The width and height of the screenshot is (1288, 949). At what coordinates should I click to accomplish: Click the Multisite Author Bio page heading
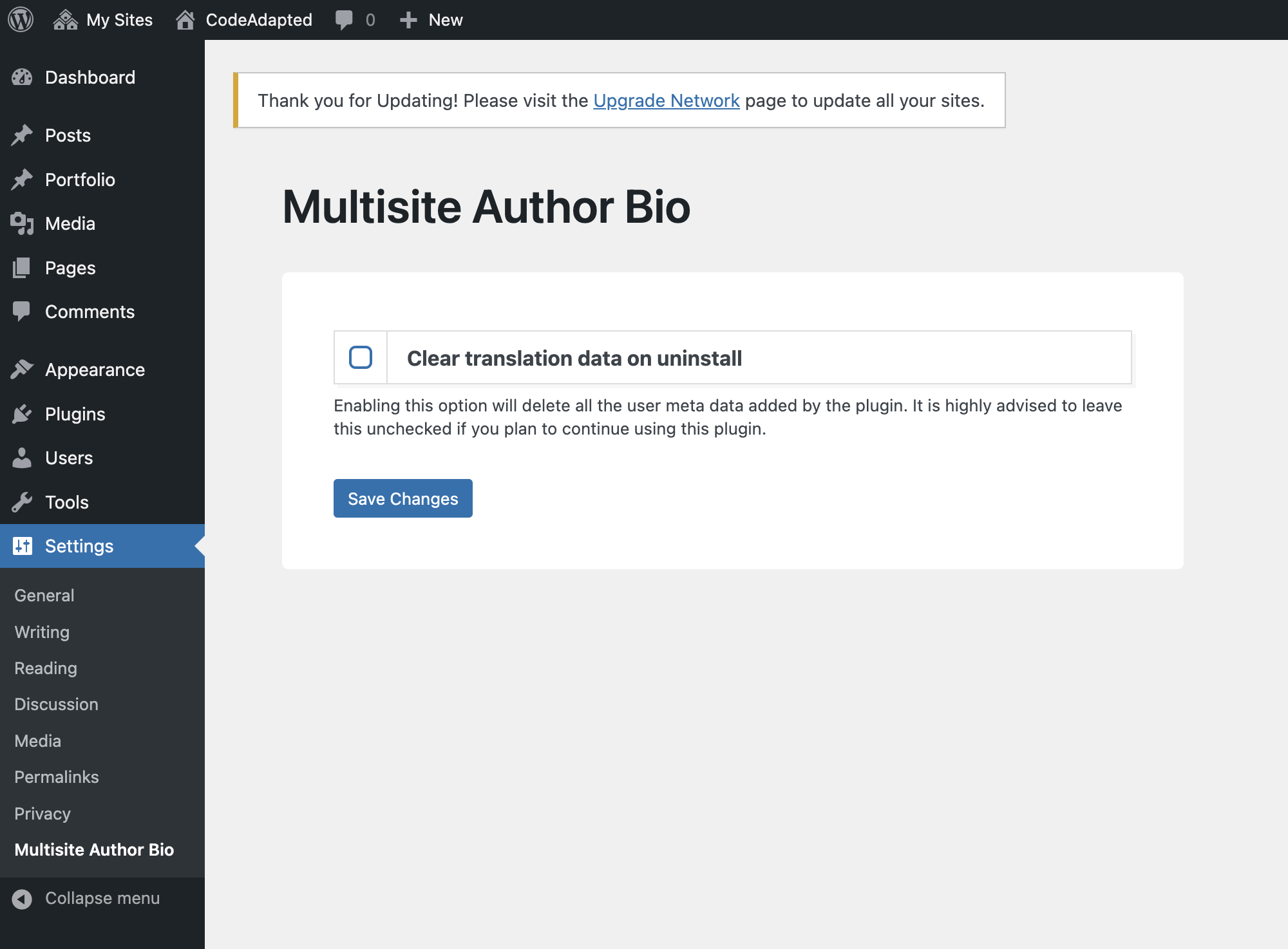coord(486,207)
